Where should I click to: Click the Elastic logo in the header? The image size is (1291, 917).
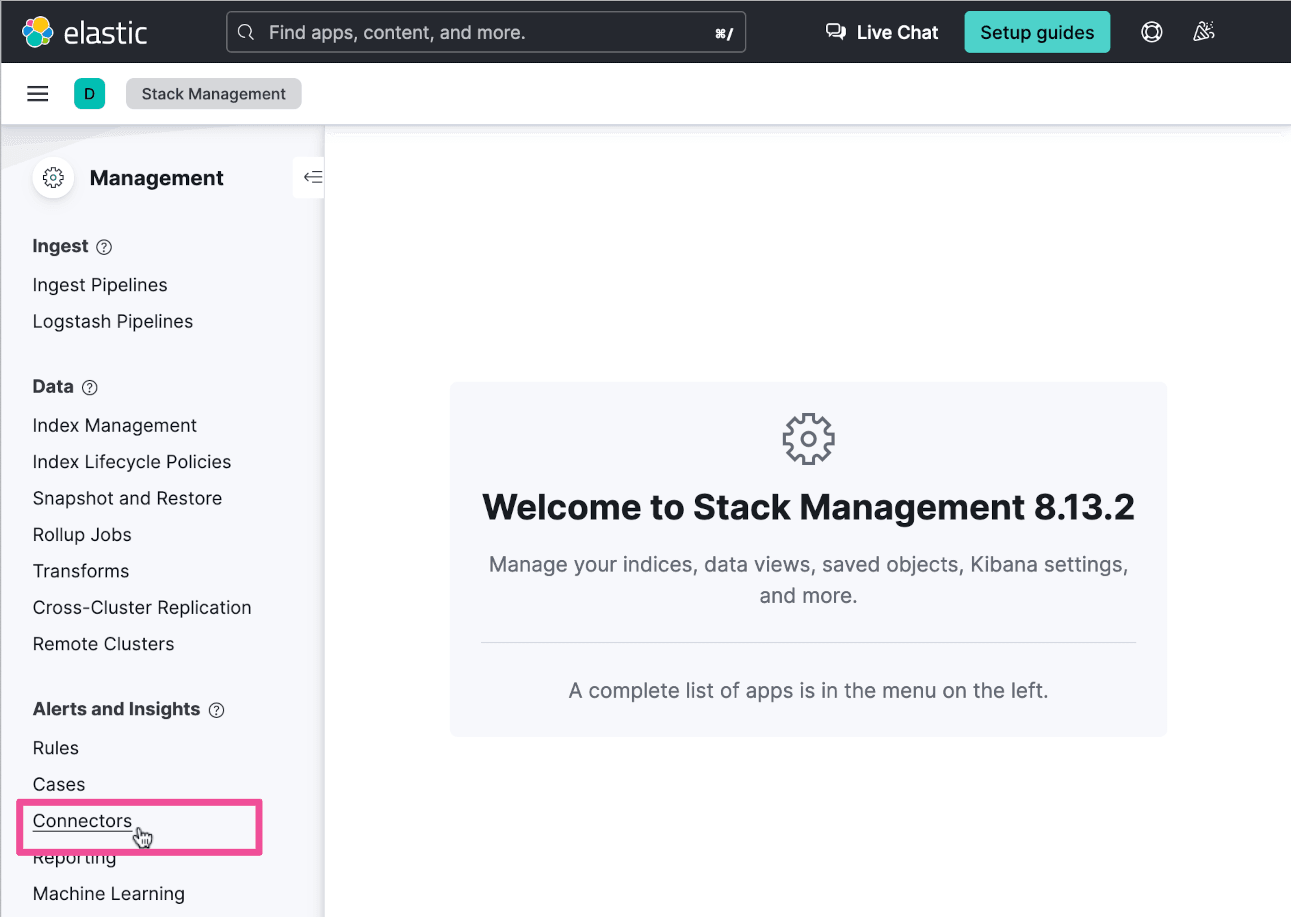[x=84, y=32]
